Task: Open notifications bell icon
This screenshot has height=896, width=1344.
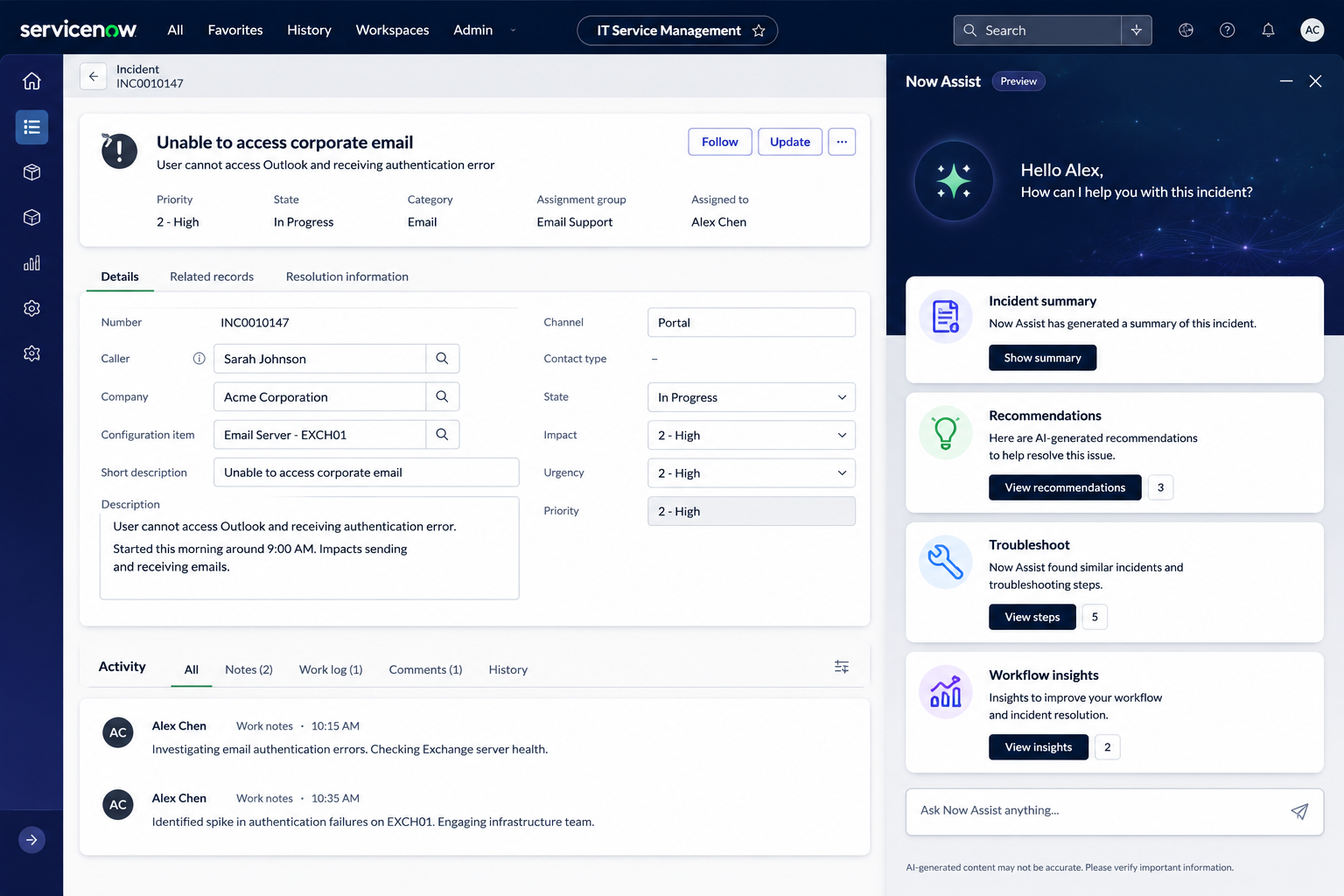Action: click(x=1268, y=31)
